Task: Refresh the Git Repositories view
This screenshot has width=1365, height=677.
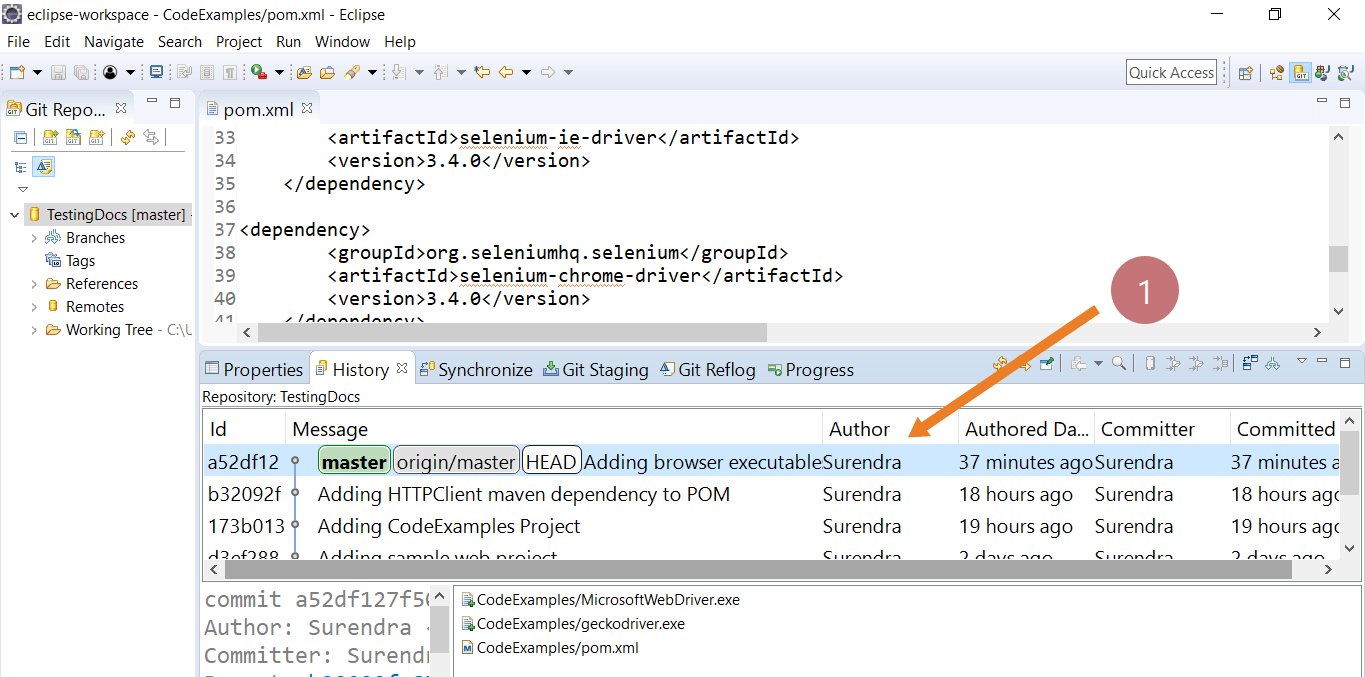Action: click(128, 137)
